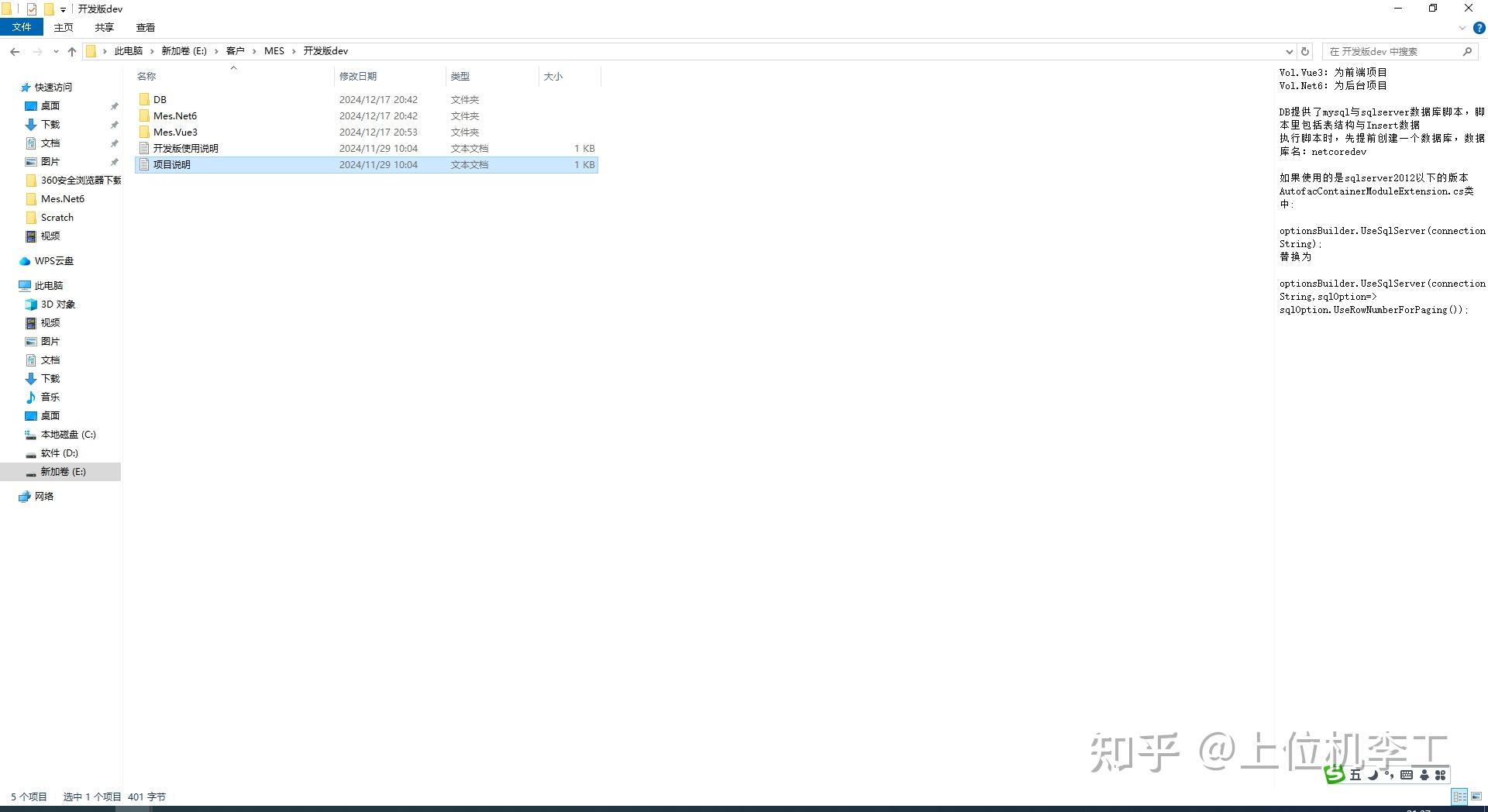The image size is (1488, 812).
Task: Toggle the moon icon in Sogou input bar
Action: 1372,775
